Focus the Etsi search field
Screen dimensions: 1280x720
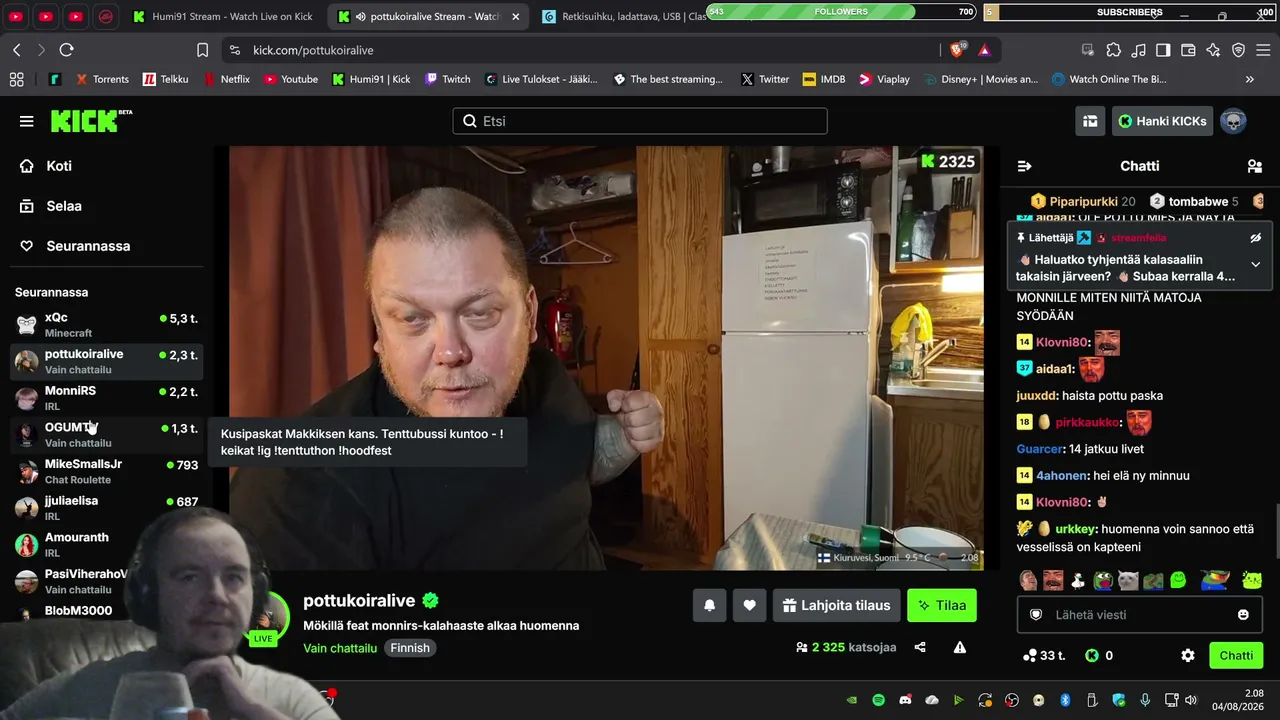coord(640,121)
